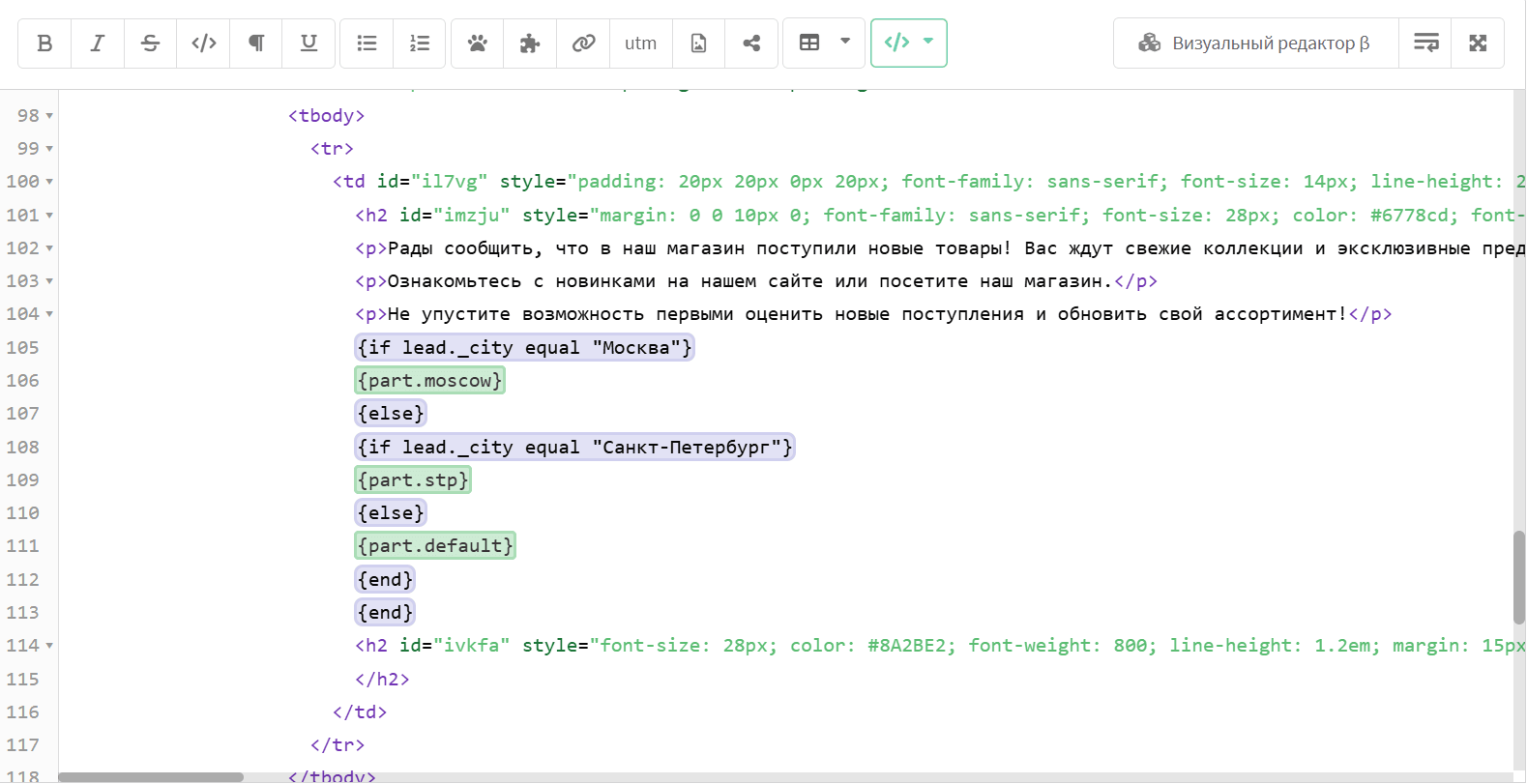Click the Санкт-Петербург condition token
The width and height of the screenshot is (1527, 784).
point(574,447)
